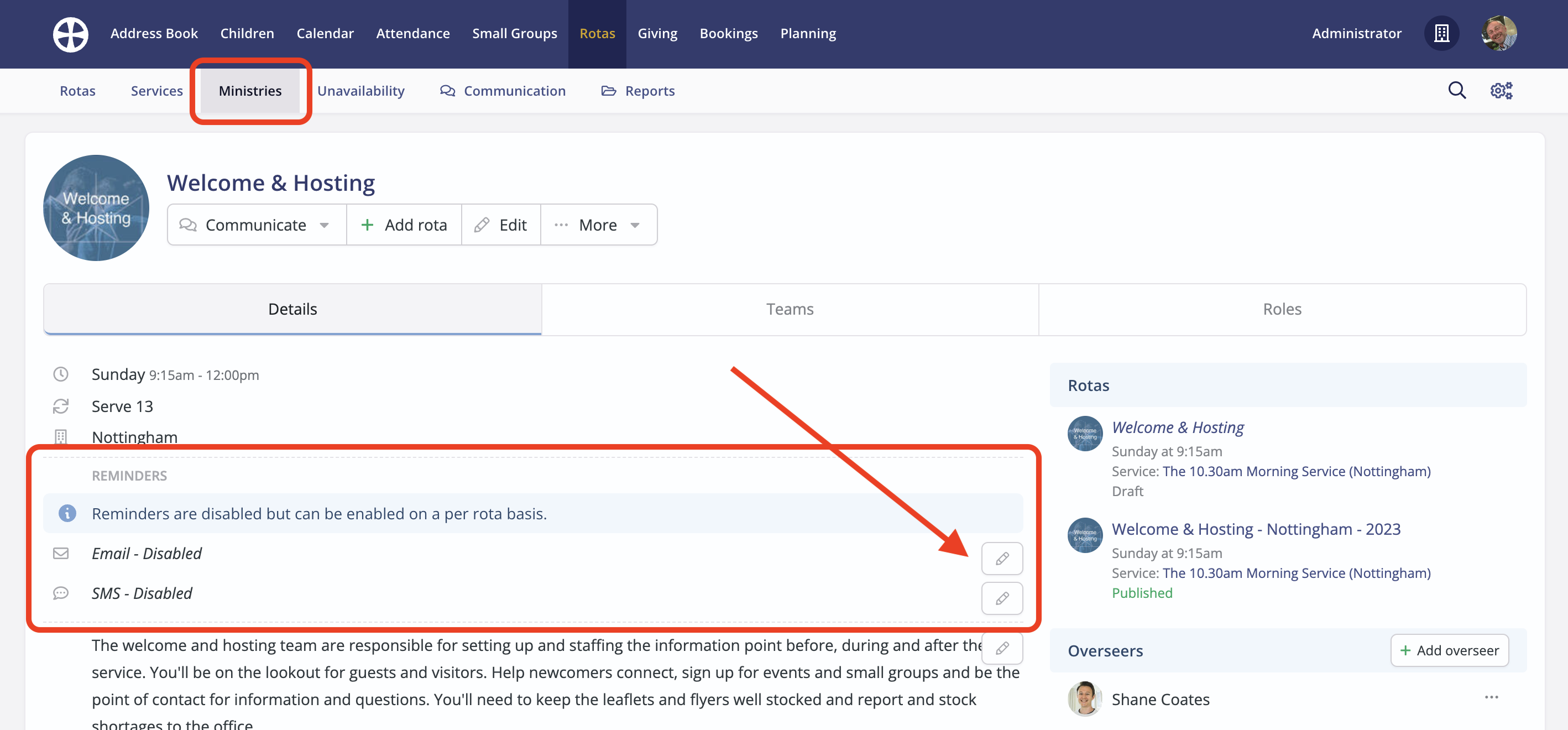This screenshot has width=1568, height=730.
Task: Open the Welcome & Hosting - Nottingham - 2023 rota
Action: (x=1255, y=529)
